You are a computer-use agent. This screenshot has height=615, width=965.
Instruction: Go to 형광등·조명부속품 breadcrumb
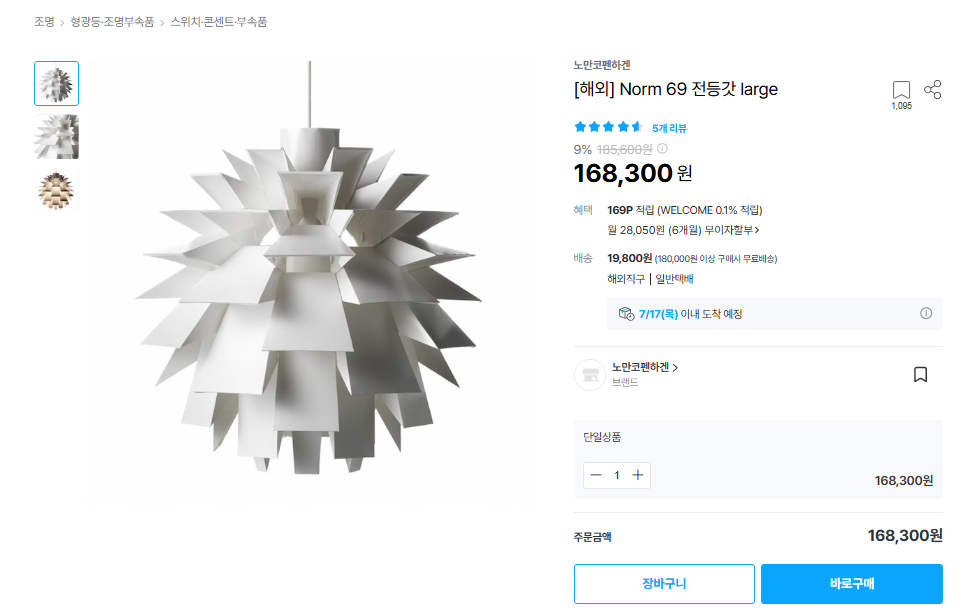click(112, 21)
